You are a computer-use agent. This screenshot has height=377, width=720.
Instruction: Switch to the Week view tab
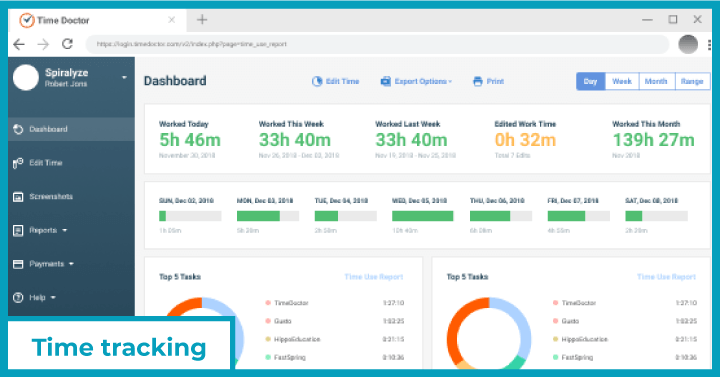pos(622,81)
